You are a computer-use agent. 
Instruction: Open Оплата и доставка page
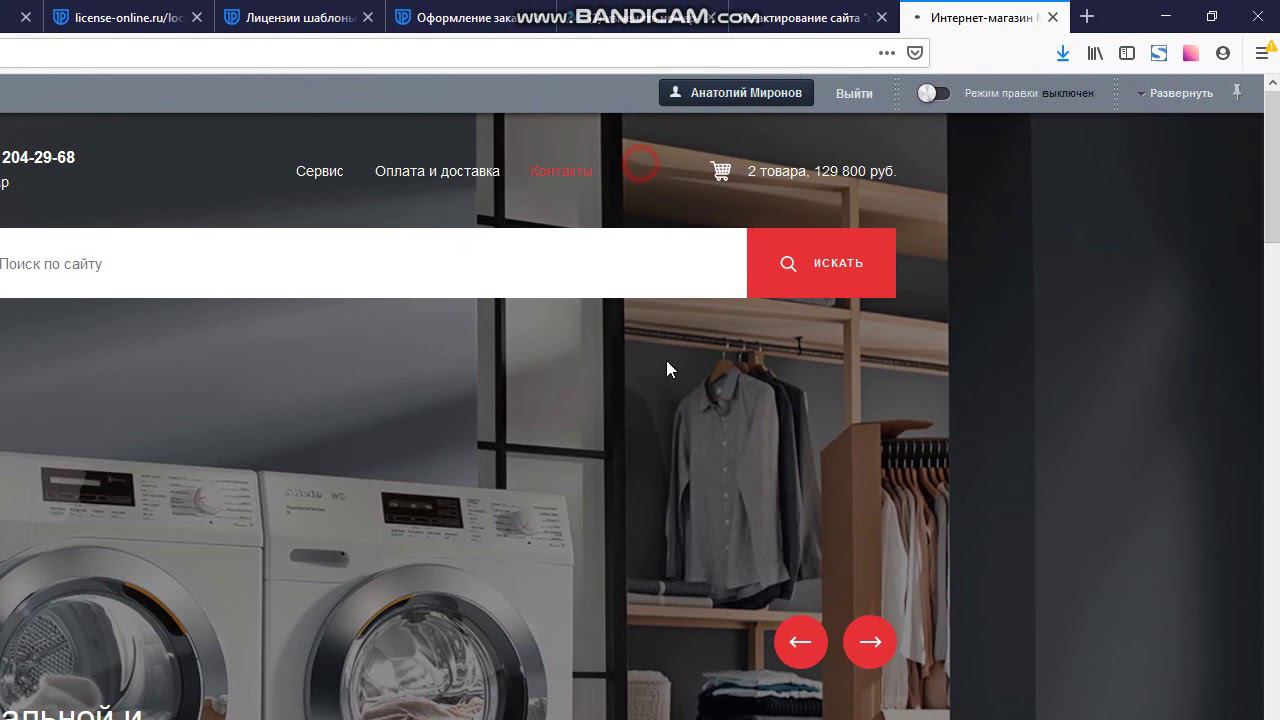tap(437, 171)
